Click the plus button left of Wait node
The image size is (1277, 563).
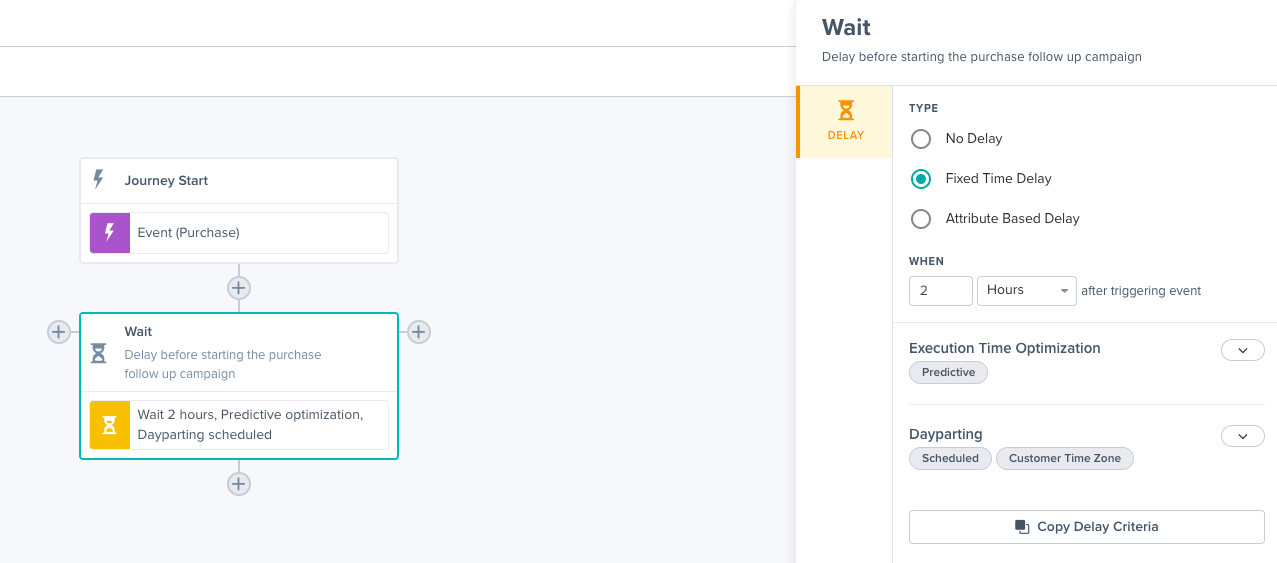[x=59, y=332]
